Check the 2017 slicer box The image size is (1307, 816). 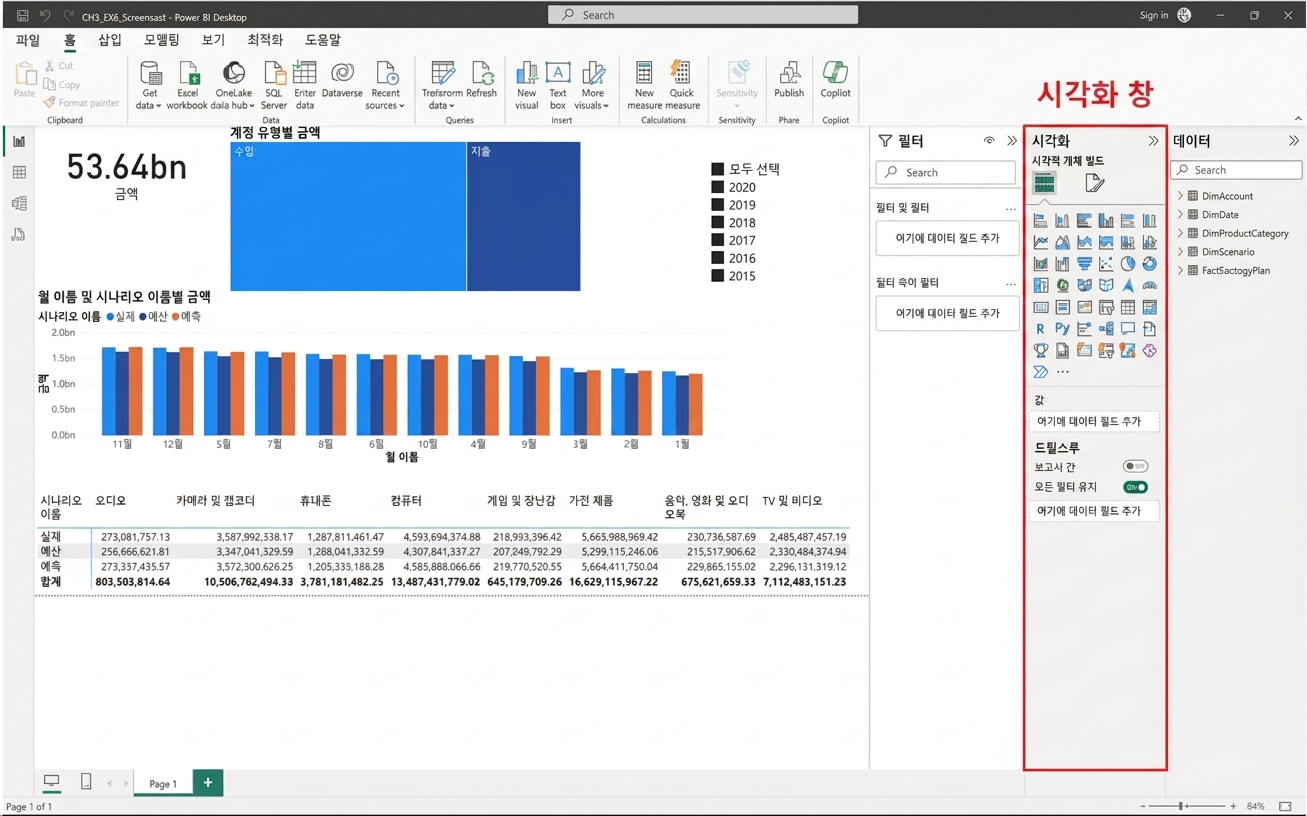(717, 240)
